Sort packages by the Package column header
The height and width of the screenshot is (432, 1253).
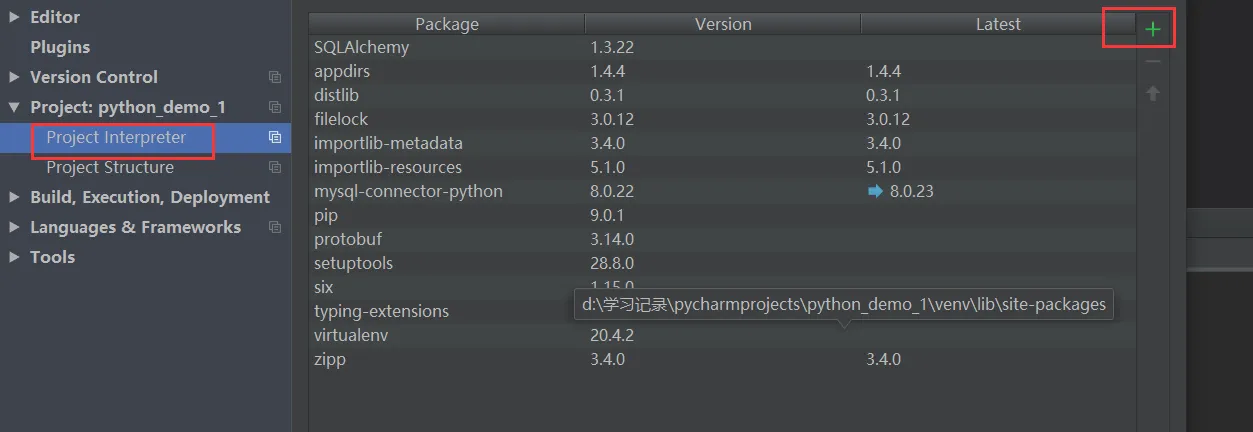click(447, 24)
